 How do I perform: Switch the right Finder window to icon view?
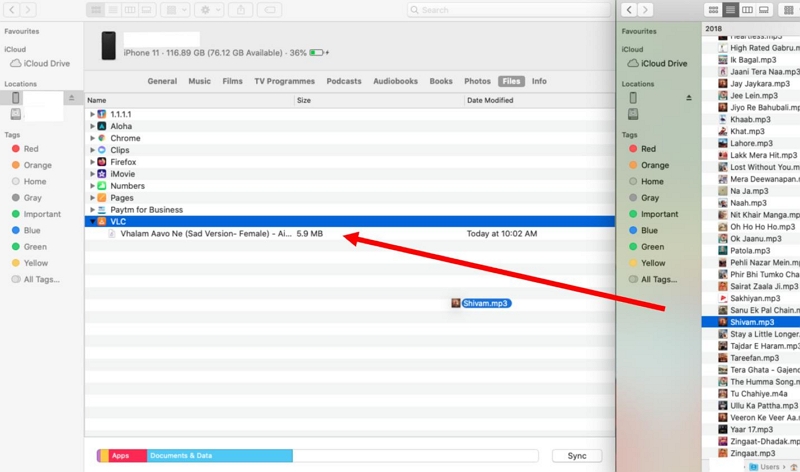[713, 10]
